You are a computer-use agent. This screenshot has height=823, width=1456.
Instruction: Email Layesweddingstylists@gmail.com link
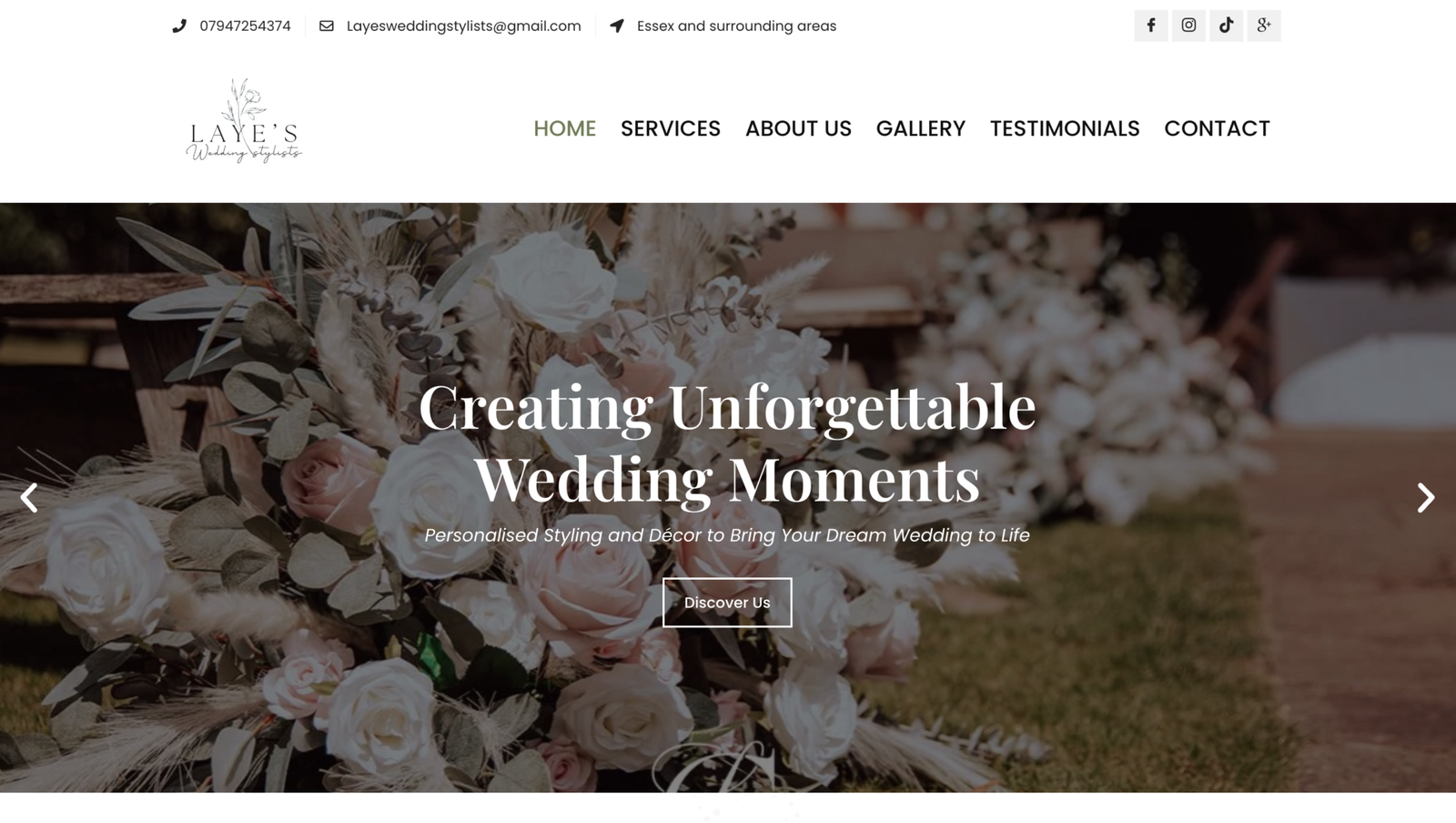463,26
